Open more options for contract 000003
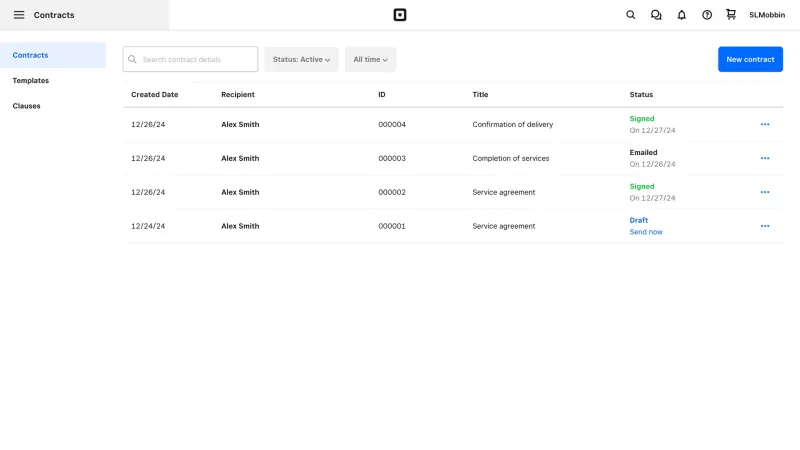 coord(765,158)
